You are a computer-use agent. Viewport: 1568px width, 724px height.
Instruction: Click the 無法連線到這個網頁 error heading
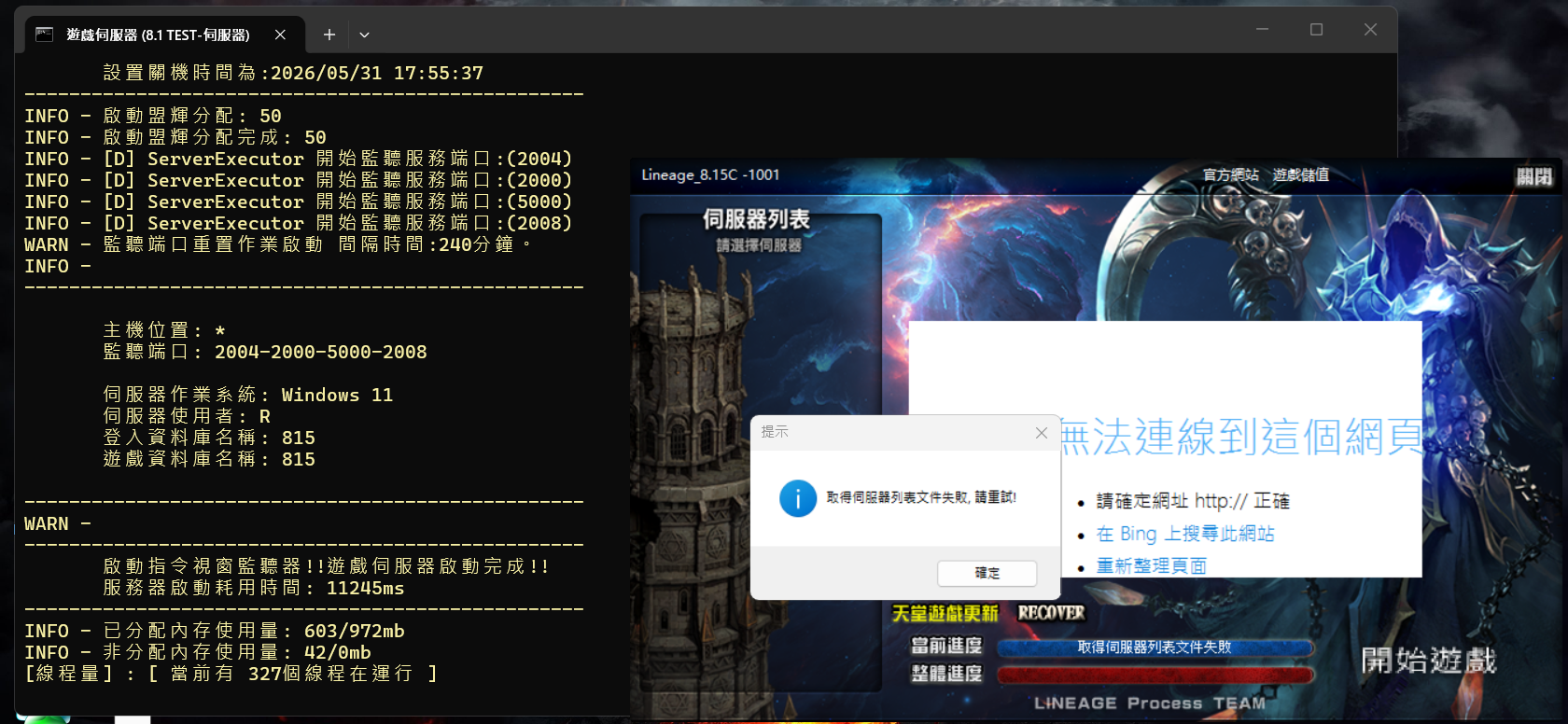point(1241,437)
